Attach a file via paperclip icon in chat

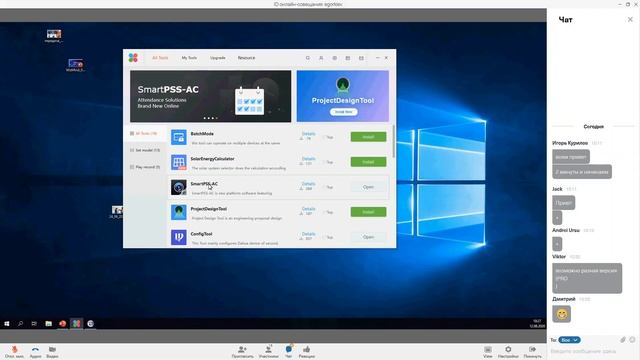point(623,340)
